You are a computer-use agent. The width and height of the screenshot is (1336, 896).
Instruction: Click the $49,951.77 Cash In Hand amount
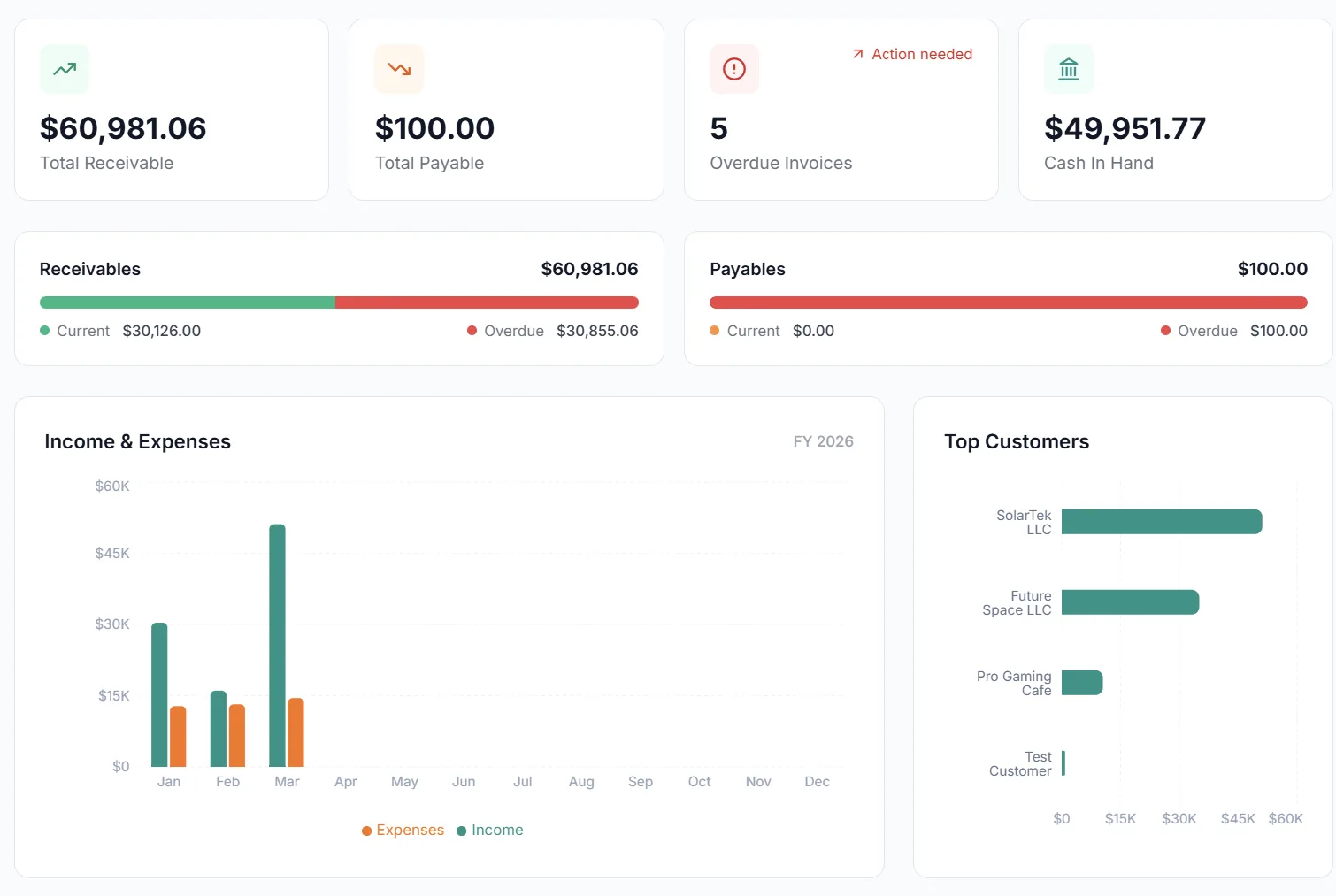[x=1125, y=128]
